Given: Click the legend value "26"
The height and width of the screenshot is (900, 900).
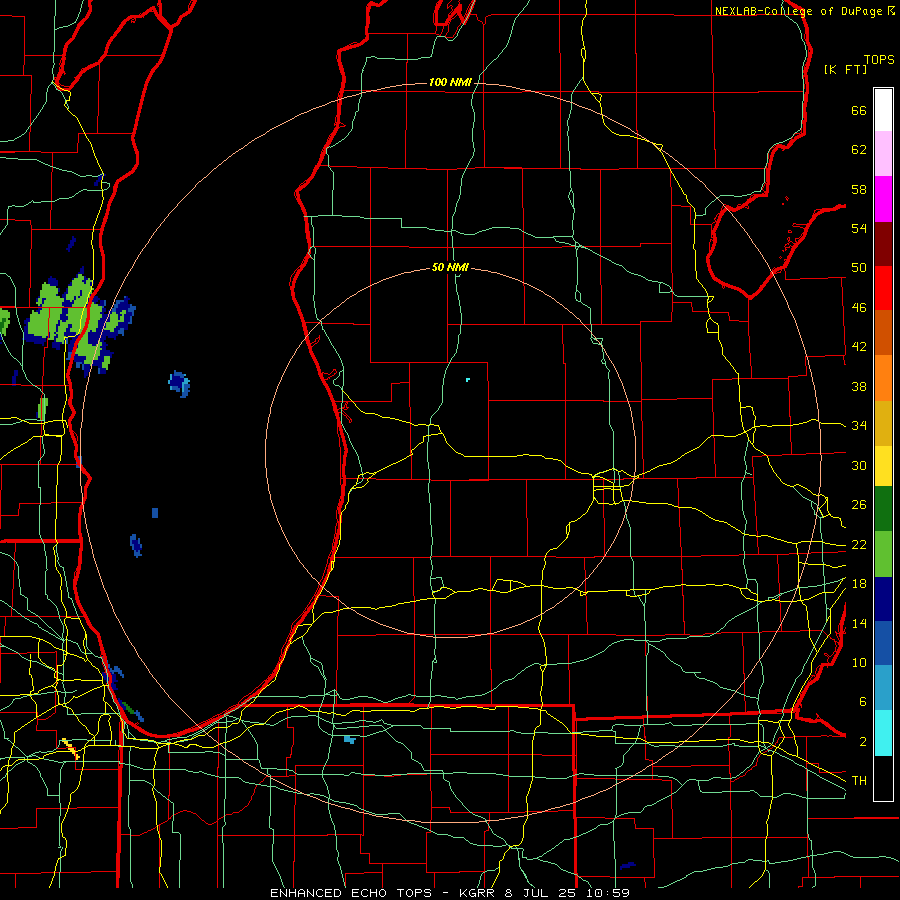Looking at the screenshot, I should (x=859, y=505).
